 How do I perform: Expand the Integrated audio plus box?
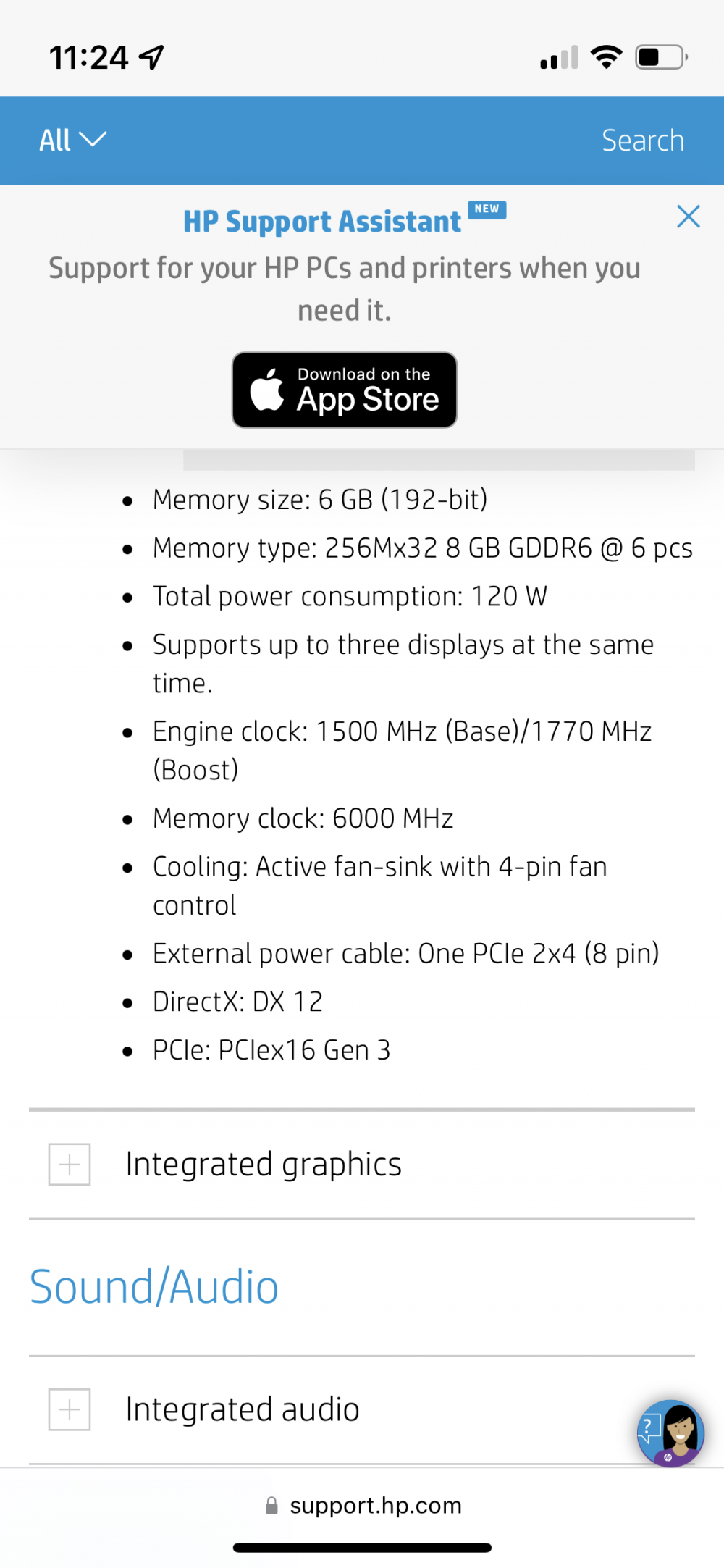click(x=70, y=1409)
